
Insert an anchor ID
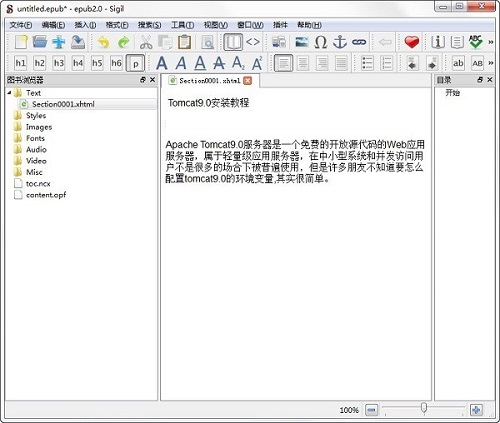pyautogui.click(x=340, y=42)
